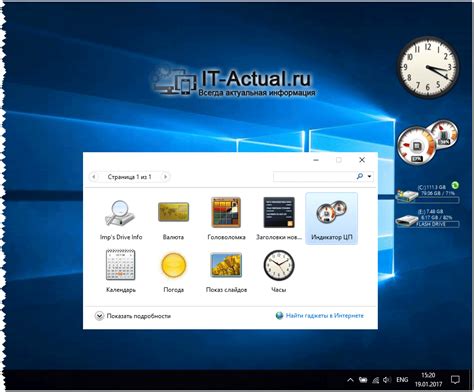Close the gadgets gallery window
This screenshot has width=474, height=392.
[362, 160]
